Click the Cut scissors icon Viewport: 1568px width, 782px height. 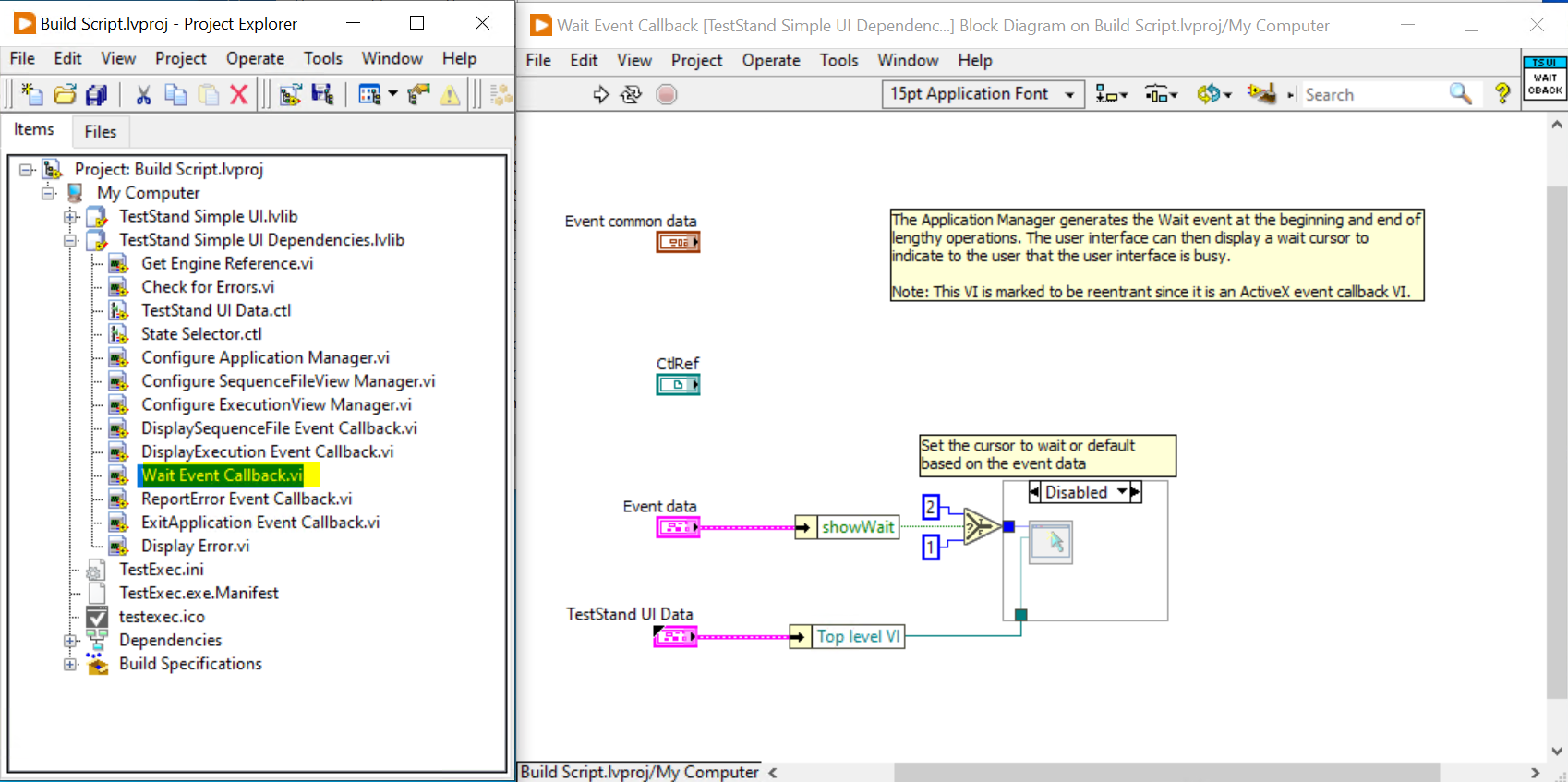tap(143, 94)
